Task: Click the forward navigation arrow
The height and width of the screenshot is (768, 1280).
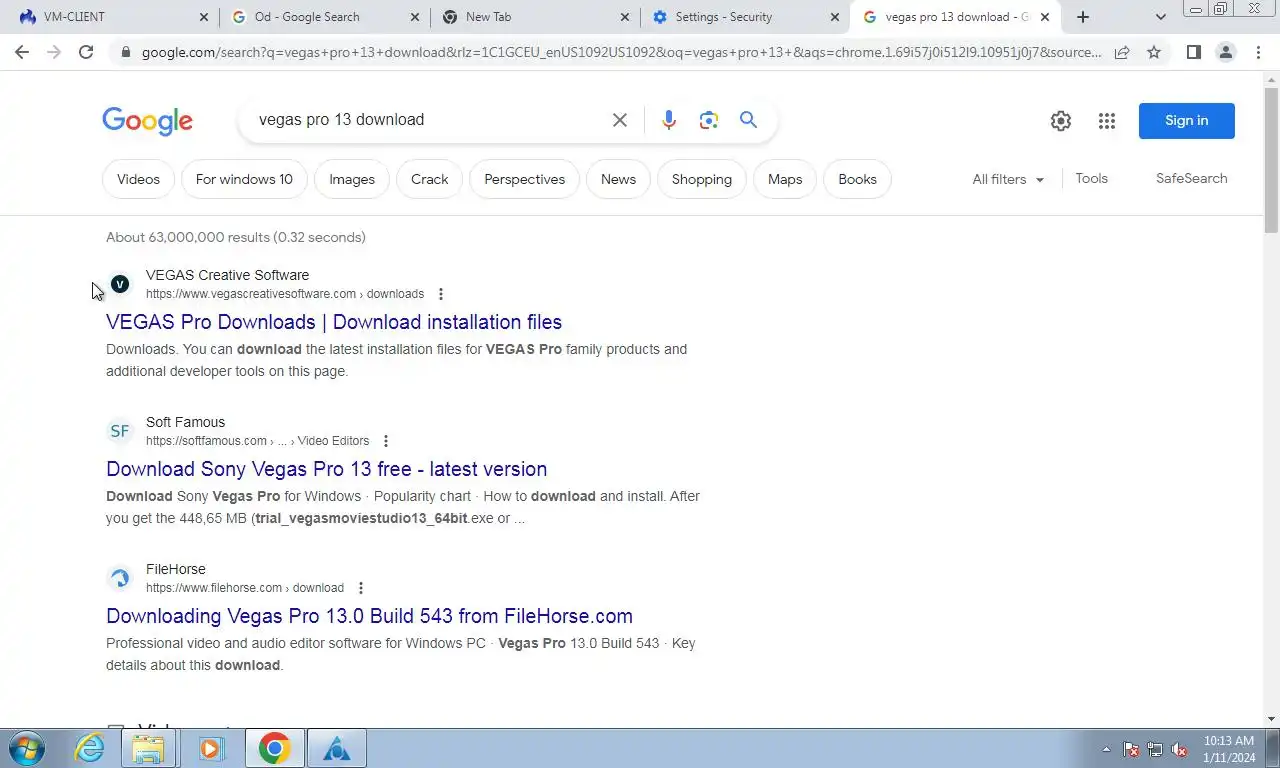Action: (54, 52)
